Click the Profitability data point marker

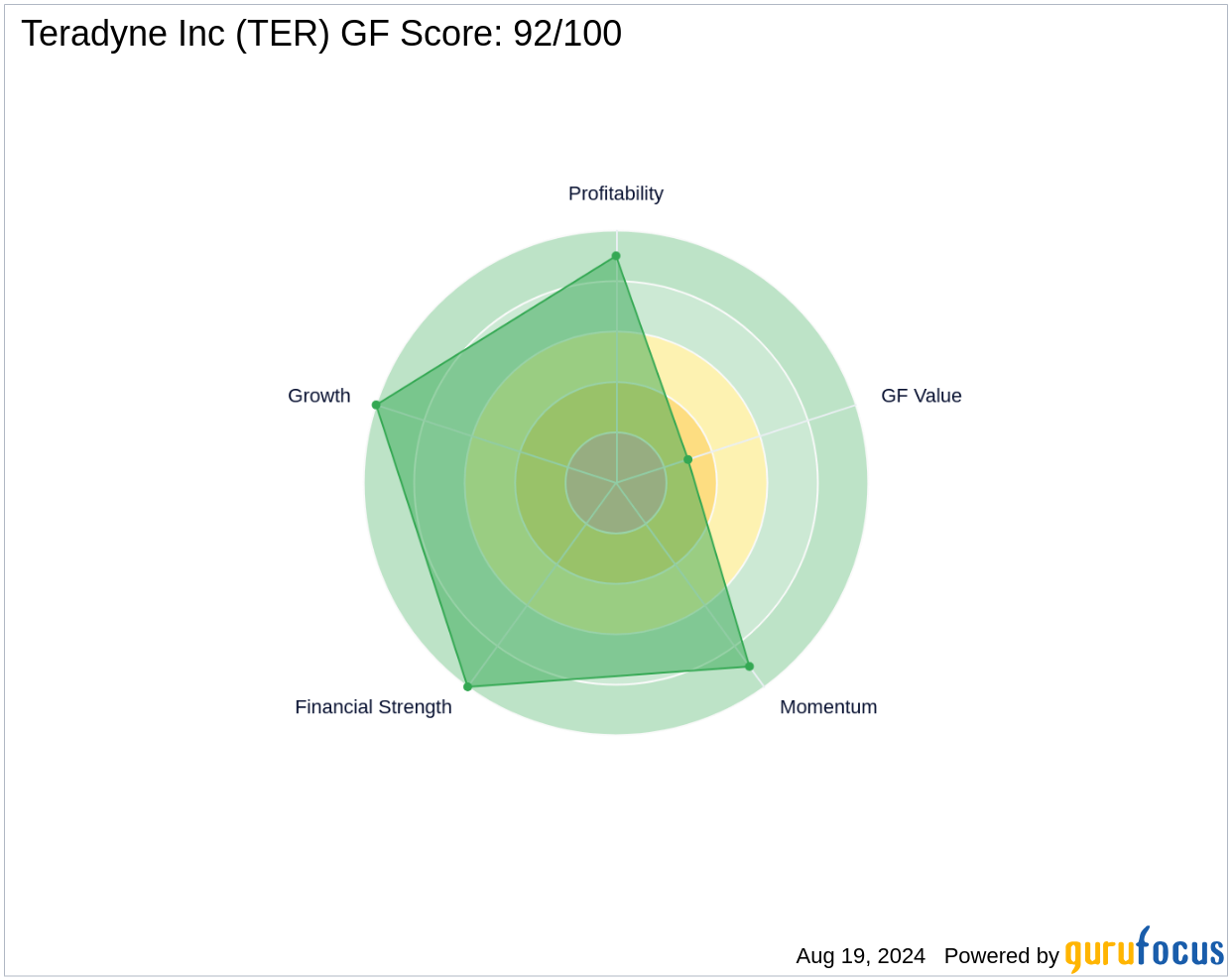616,256
